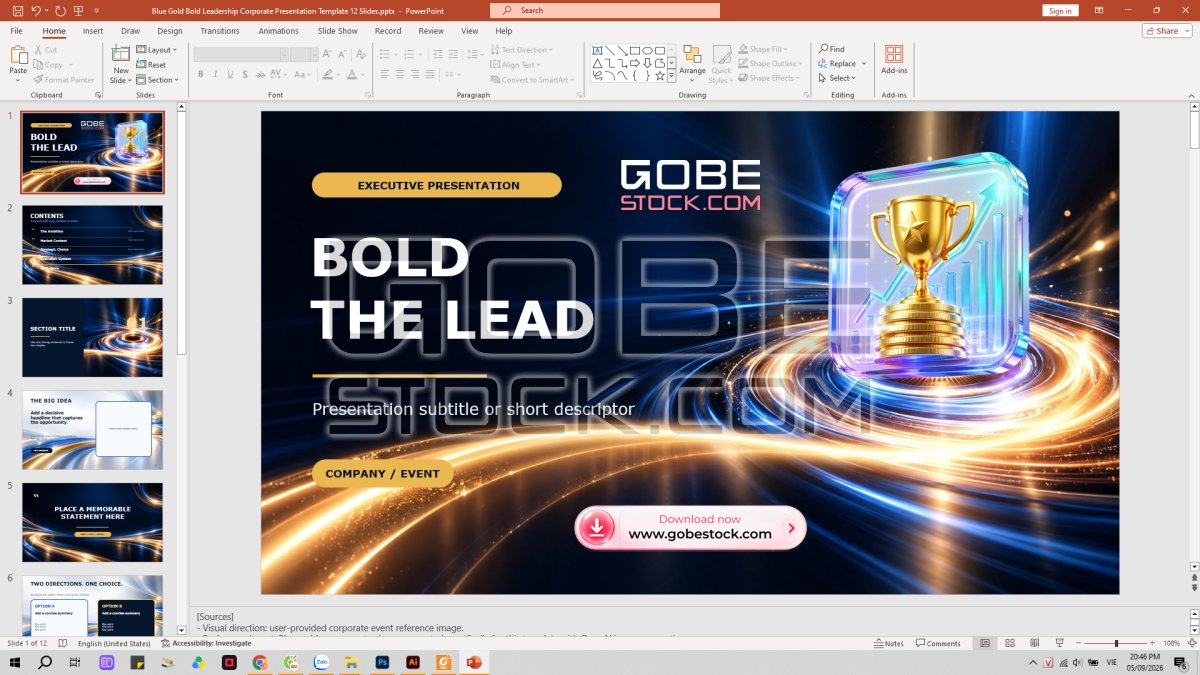
Task: Click the Paste clipboard icon
Action: (18, 56)
